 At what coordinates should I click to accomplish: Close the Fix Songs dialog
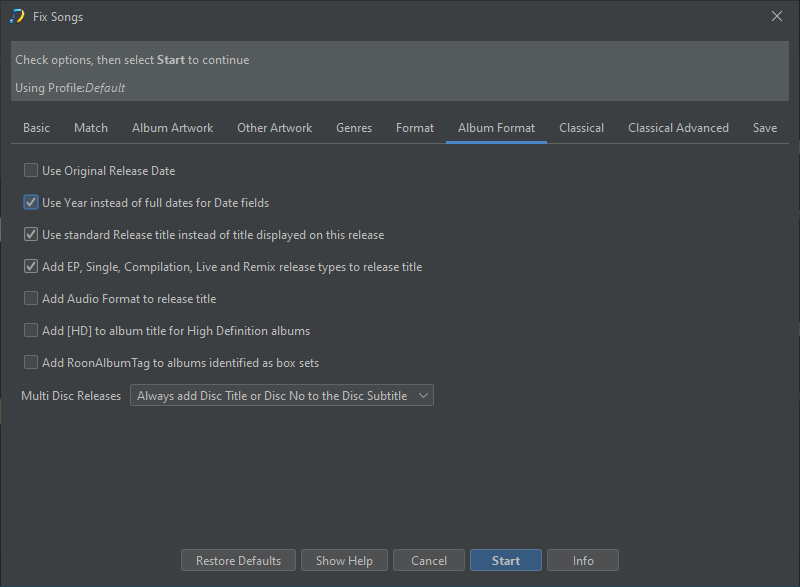click(777, 16)
